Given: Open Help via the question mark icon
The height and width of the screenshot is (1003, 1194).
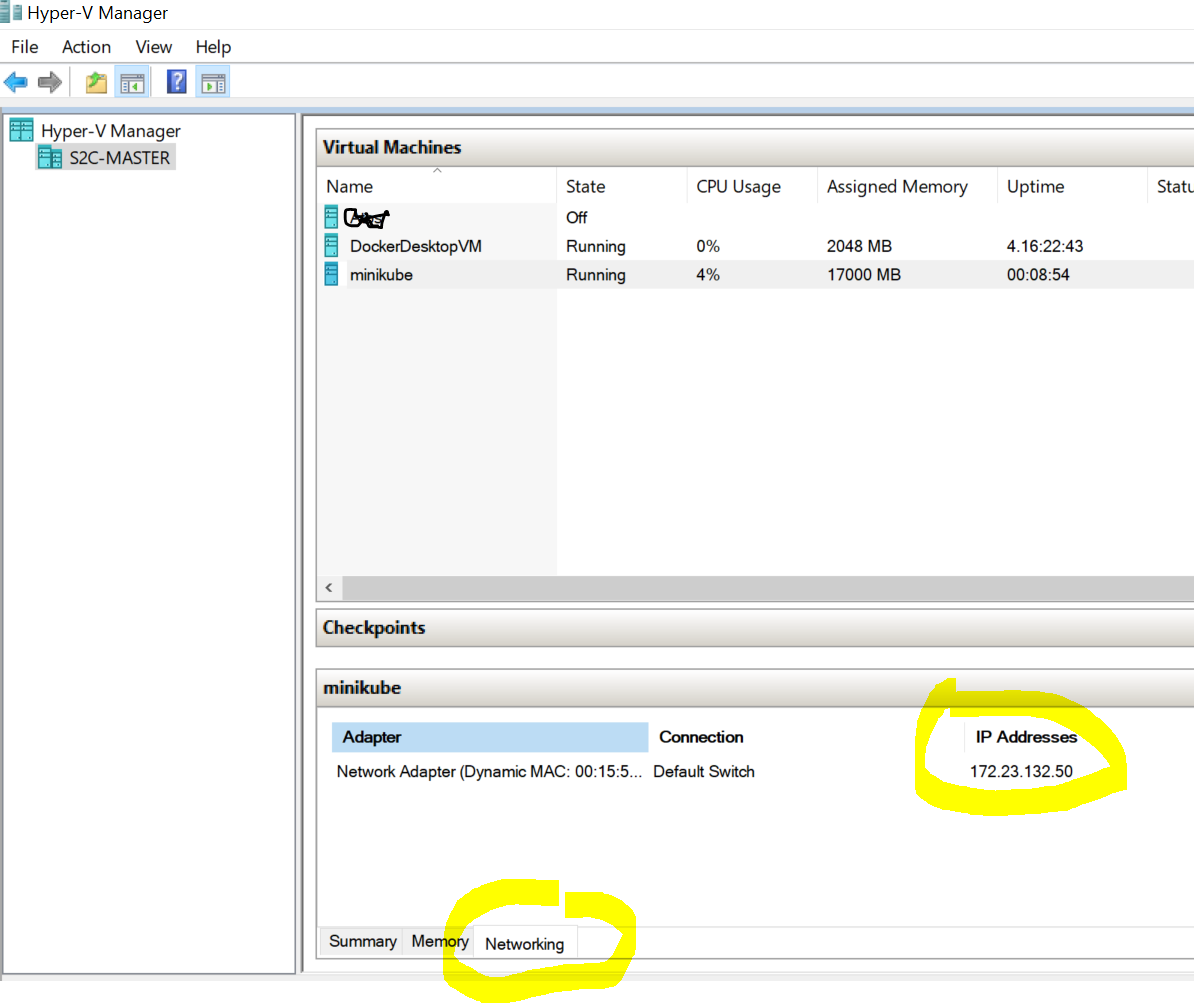Looking at the screenshot, I should [x=177, y=81].
